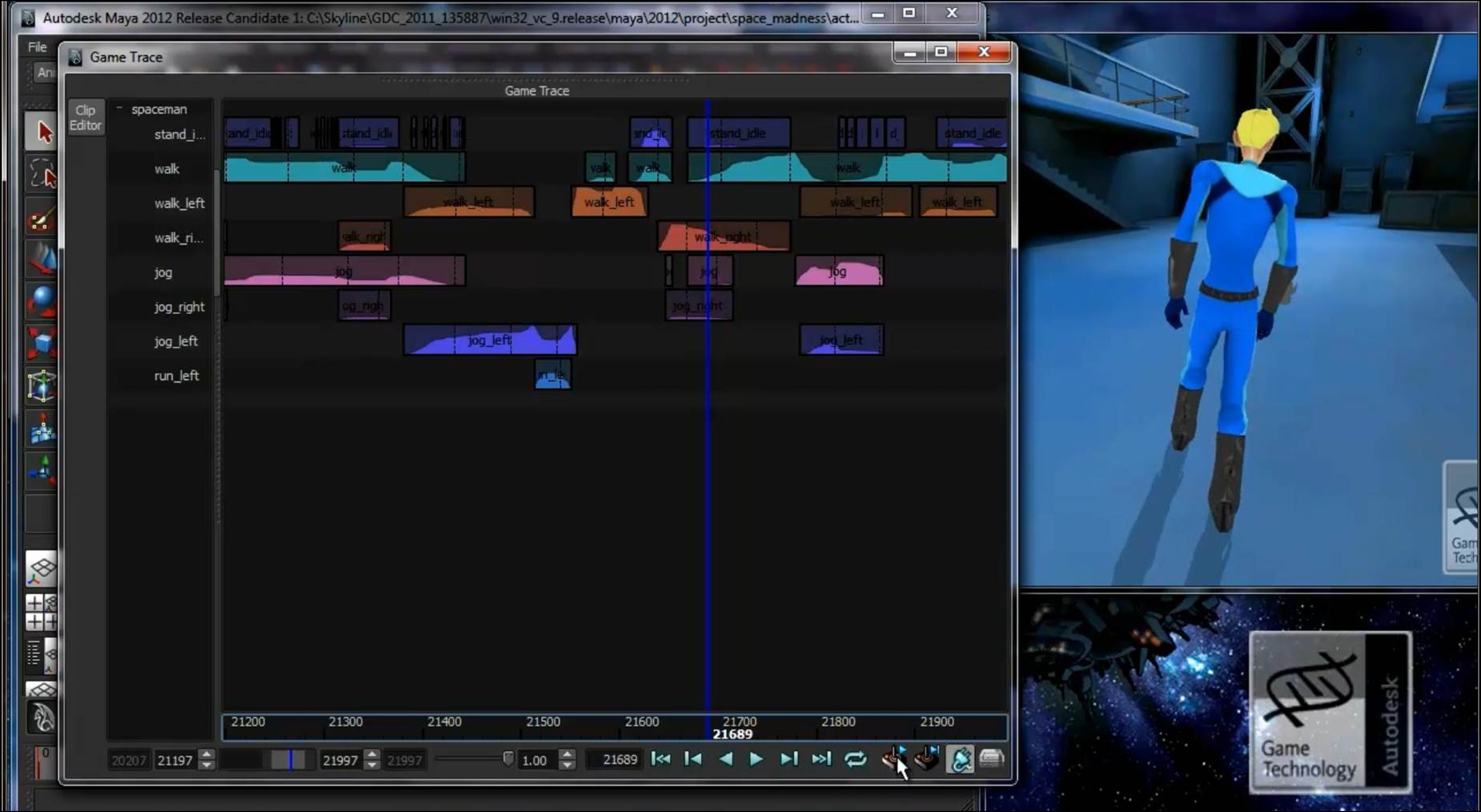Image resolution: width=1481 pixels, height=812 pixels.
Task: Collapse the spaceman tree node
Action: point(120,108)
